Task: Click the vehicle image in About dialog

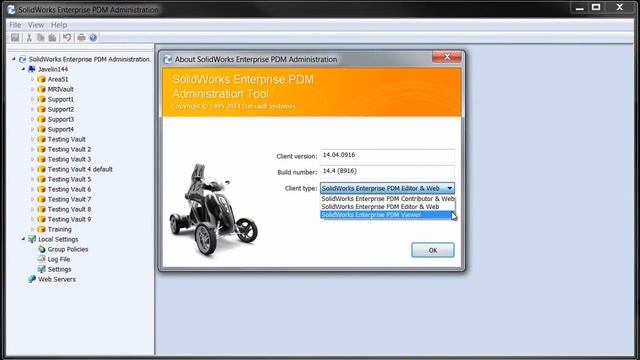Action: (213, 209)
